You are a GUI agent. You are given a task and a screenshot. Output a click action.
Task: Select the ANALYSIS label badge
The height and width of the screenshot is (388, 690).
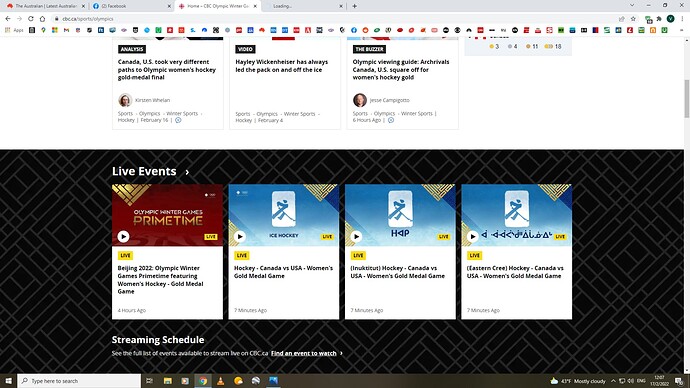[132, 49]
